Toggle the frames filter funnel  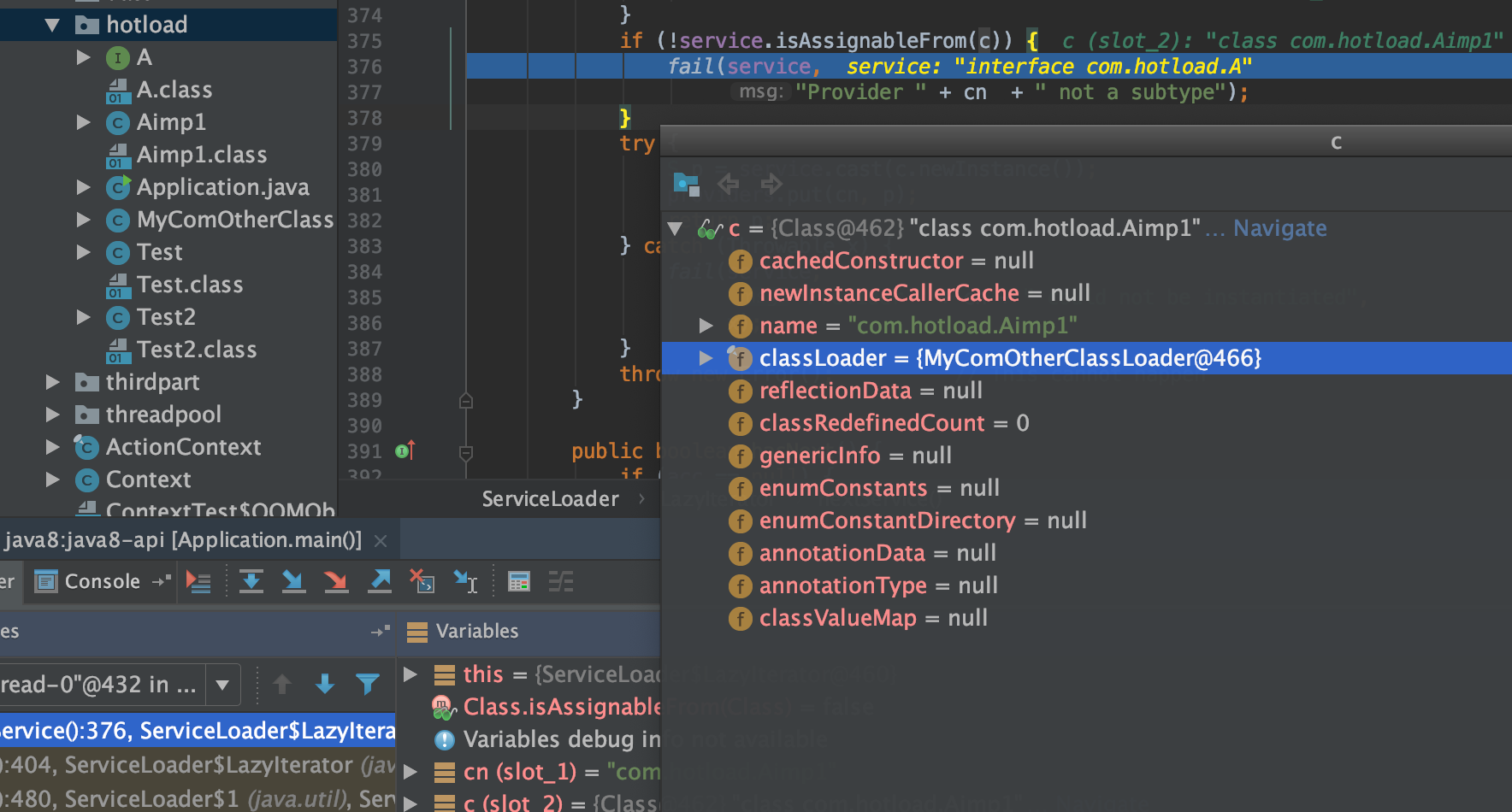click(x=368, y=684)
